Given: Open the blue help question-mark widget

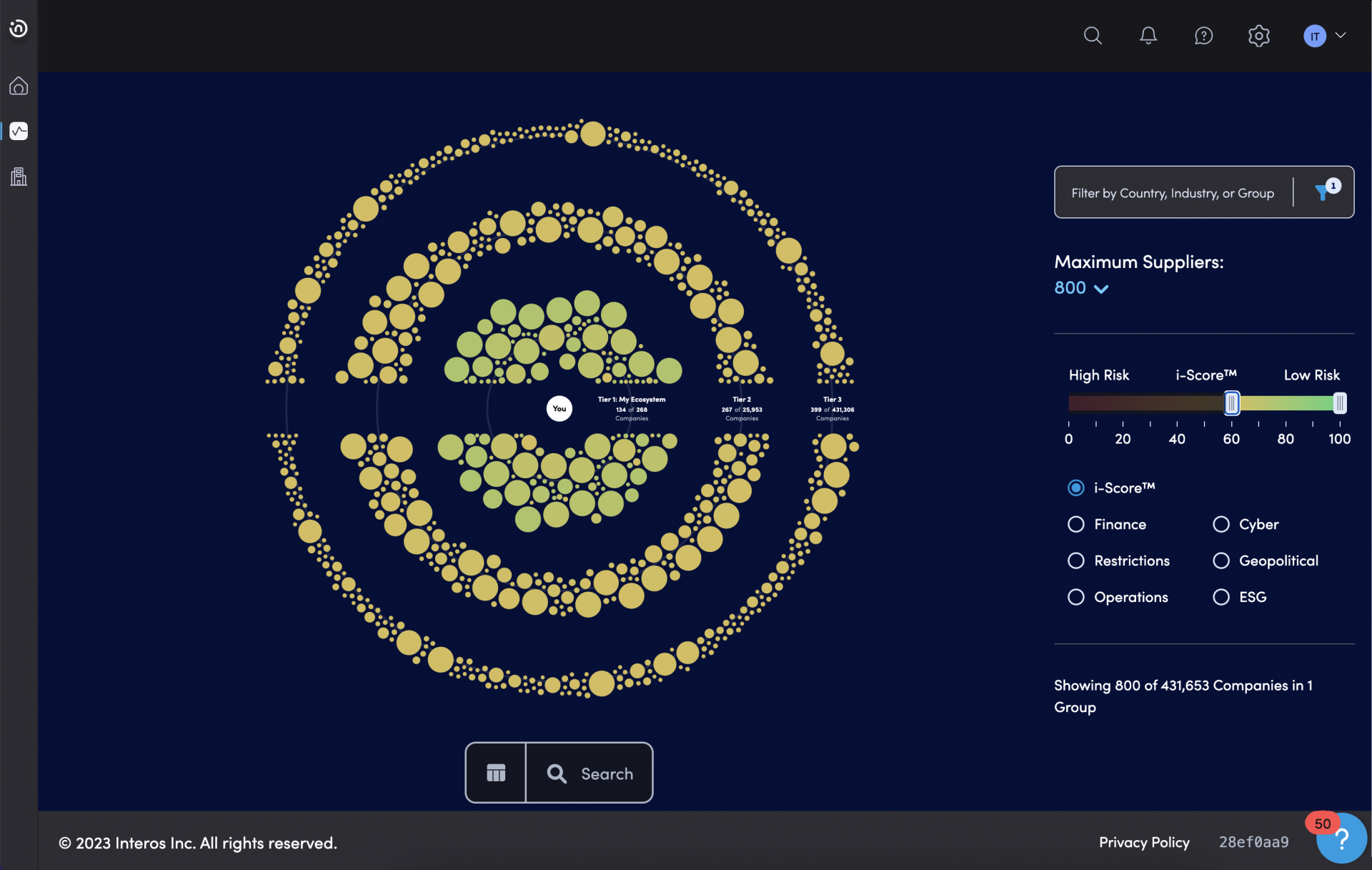Looking at the screenshot, I should tap(1341, 839).
